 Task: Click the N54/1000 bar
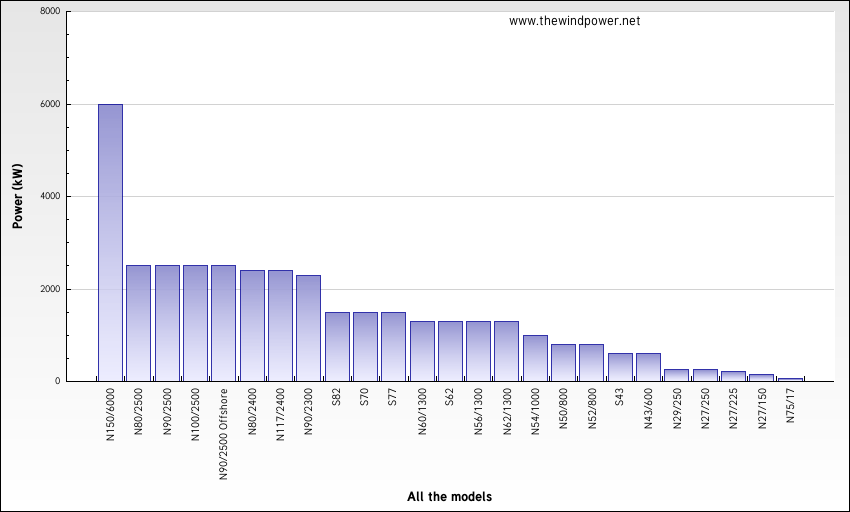pos(535,358)
